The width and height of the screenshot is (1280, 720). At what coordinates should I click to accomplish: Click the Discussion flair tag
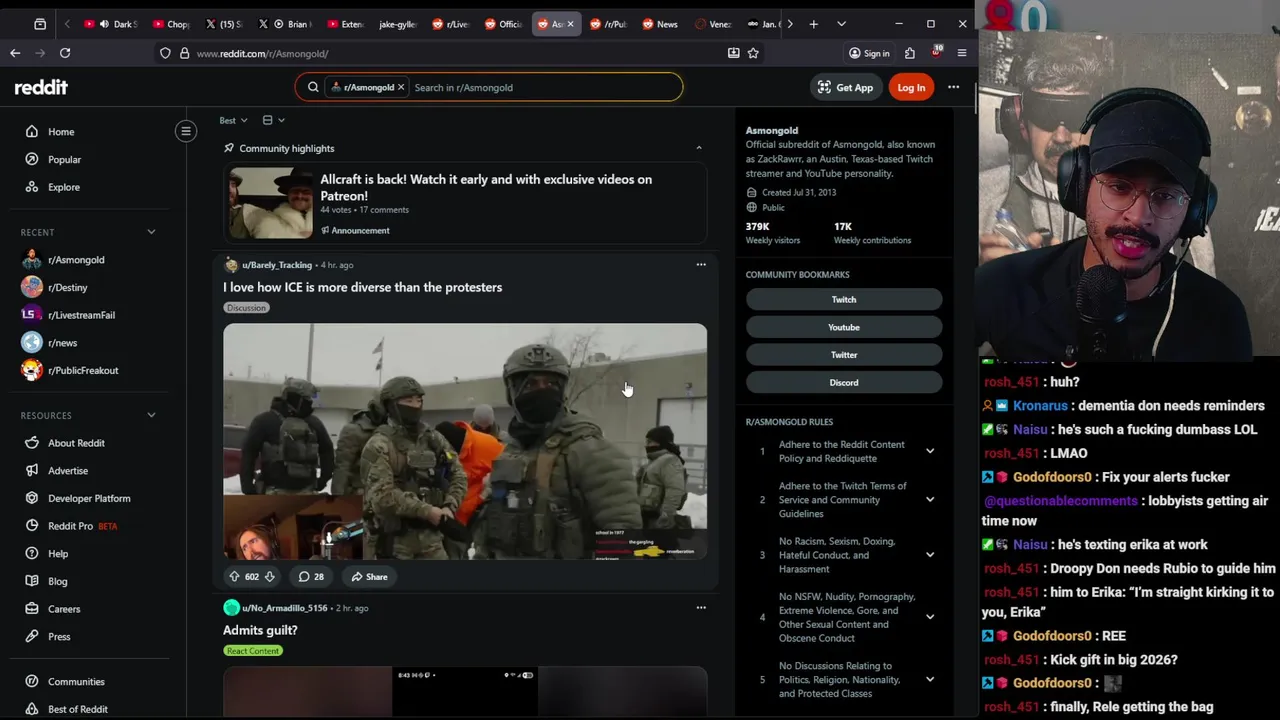click(246, 308)
